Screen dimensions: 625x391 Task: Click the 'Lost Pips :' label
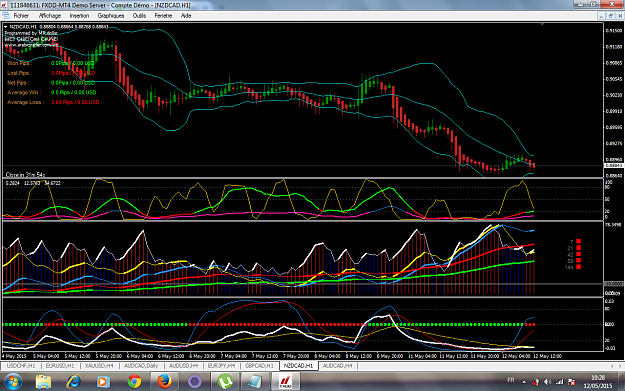19,73
